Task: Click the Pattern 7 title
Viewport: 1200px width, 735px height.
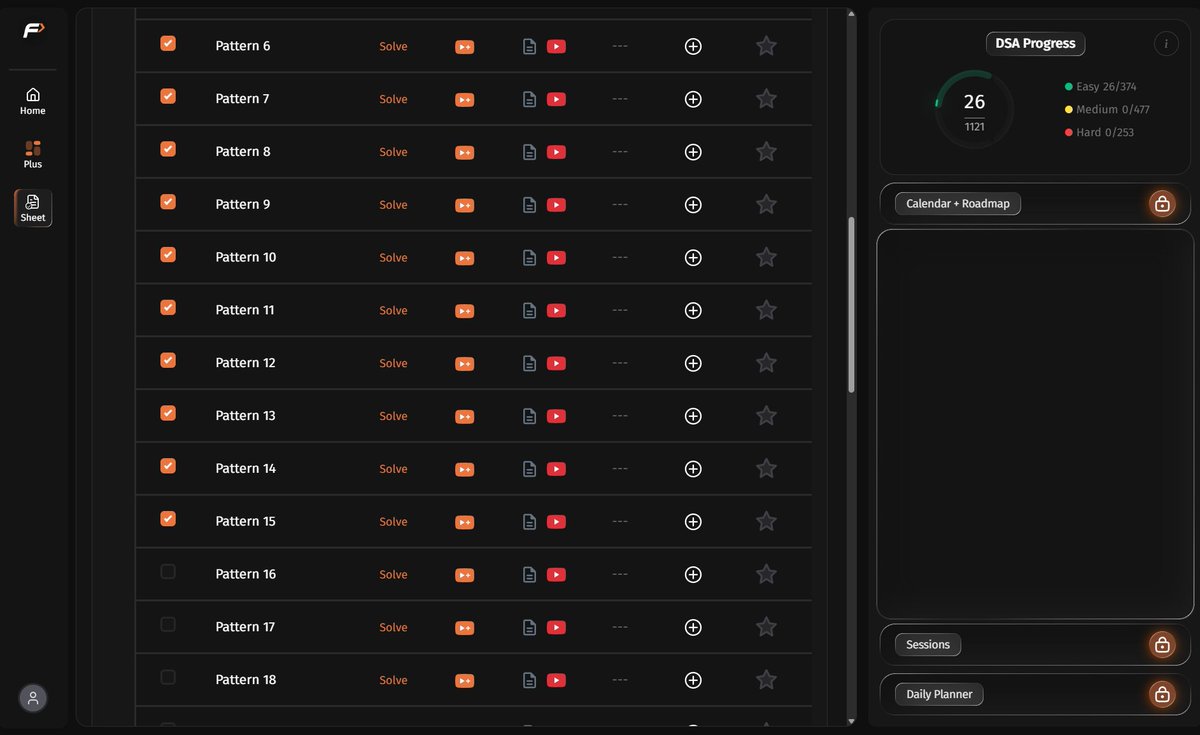Action: pyautogui.click(x=243, y=99)
